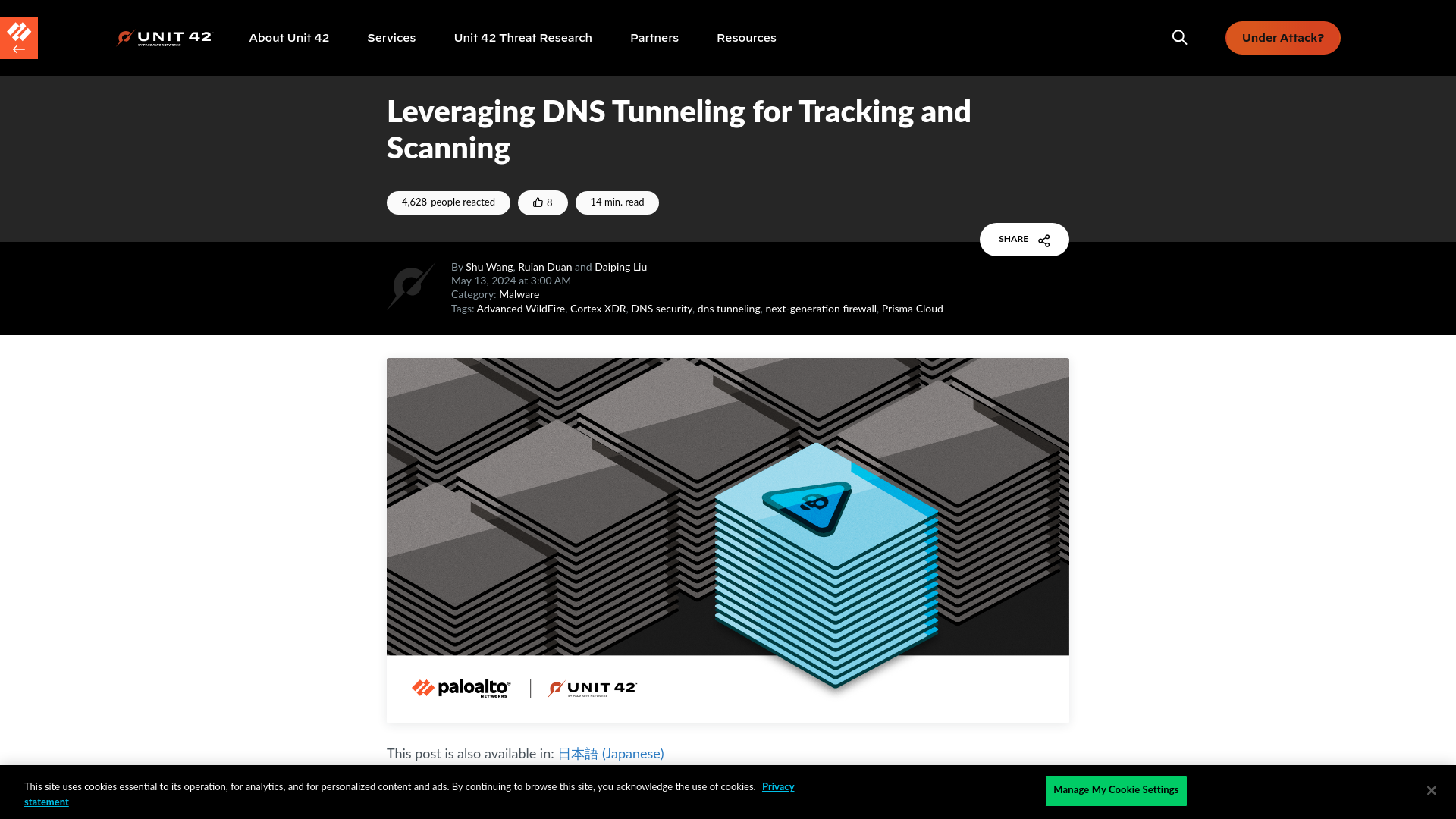Click the search magnifier icon
Screen dimensions: 1456x819
[1179, 37]
